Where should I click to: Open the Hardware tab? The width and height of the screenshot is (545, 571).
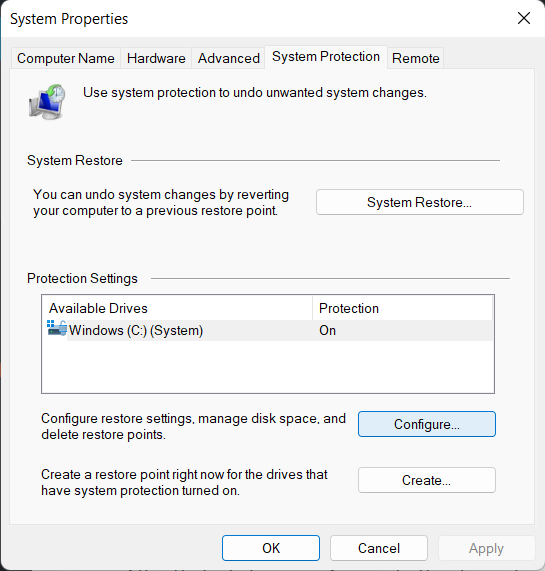click(156, 58)
